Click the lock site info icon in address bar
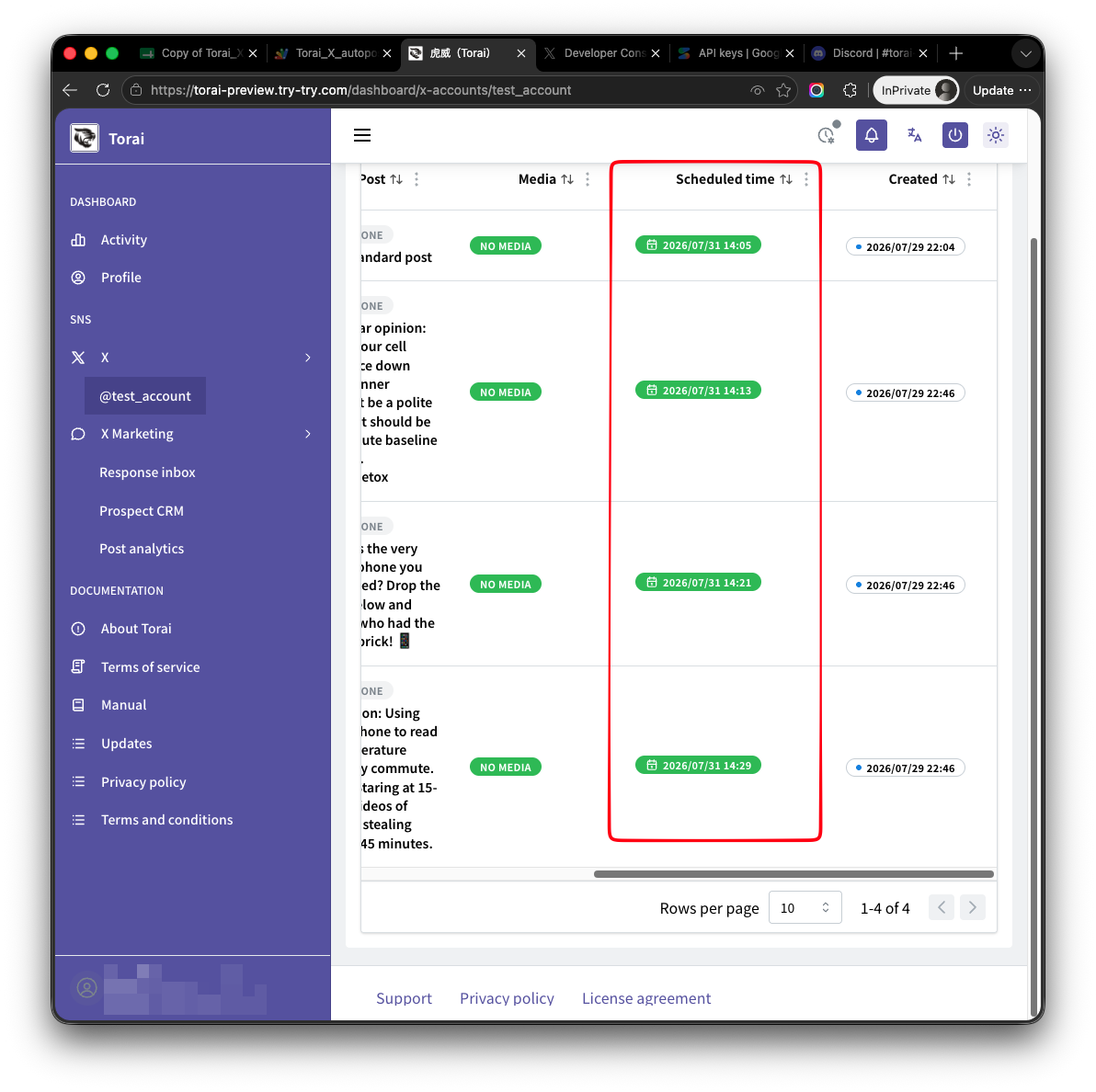This screenshot has width=1096, height=1092. (x=136, y=90)
